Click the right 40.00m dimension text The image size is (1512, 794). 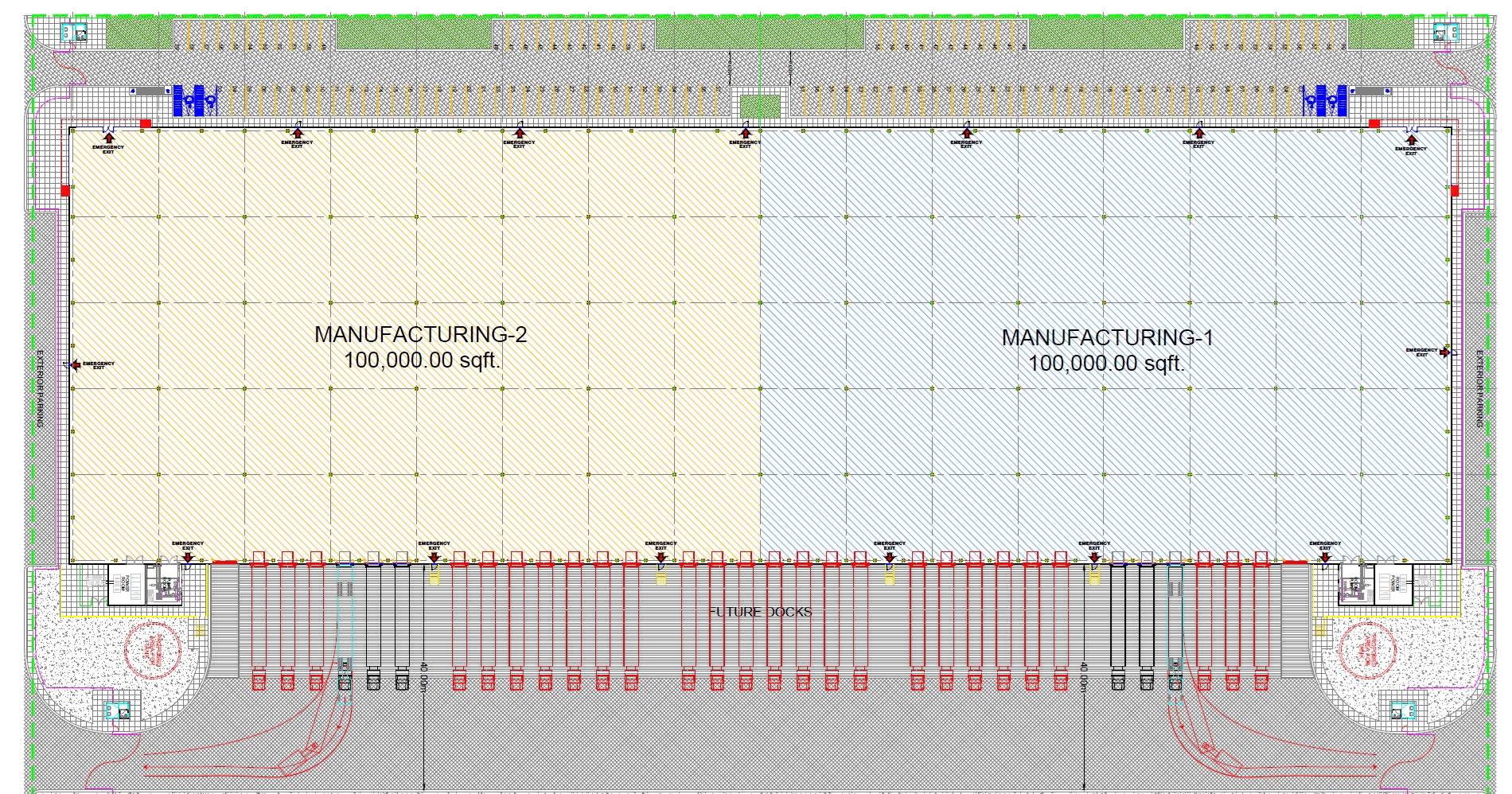(x=1084, y=677)
